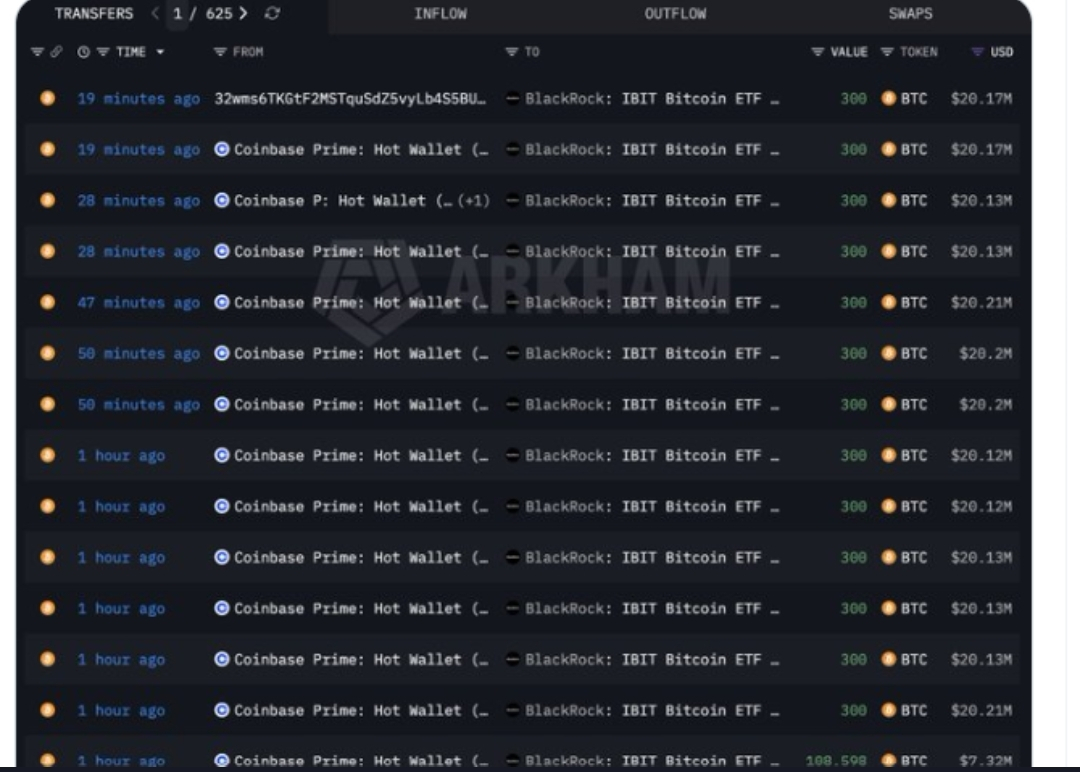Click the page number field showing 1

[x=177, y=14]
